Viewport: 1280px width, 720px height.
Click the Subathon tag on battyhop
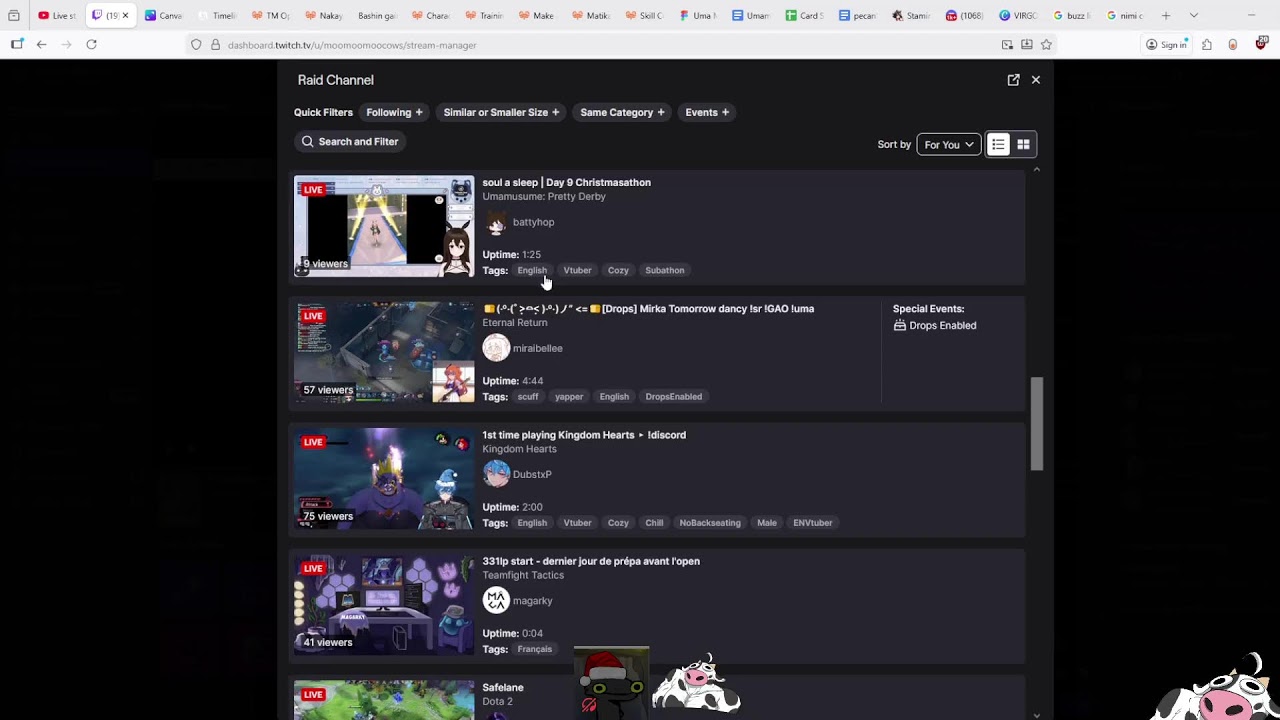(x=665, y=271)
